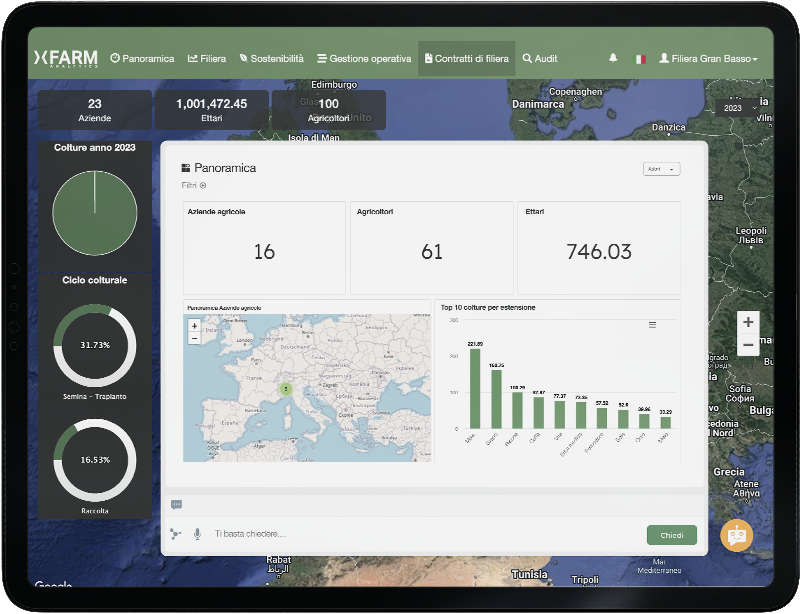Screen dimensions: 800x614
Task: Click the microphone voice input icon
Action: tap(197, 534)
